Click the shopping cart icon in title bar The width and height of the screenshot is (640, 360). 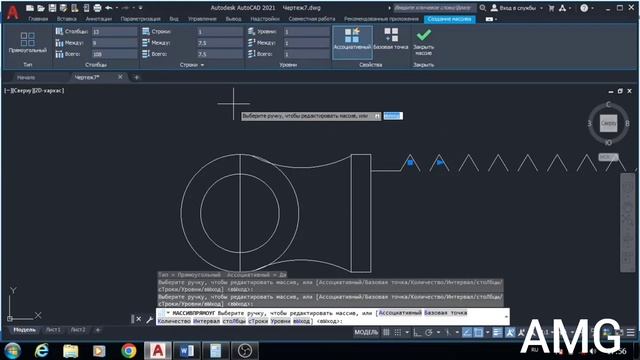(551, 8)
